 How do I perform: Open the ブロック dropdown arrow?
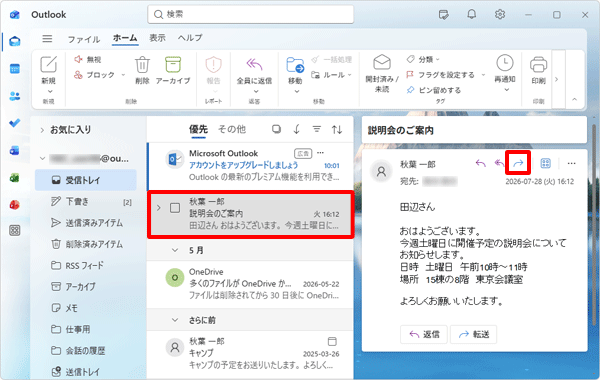click(x=123, y=75)
